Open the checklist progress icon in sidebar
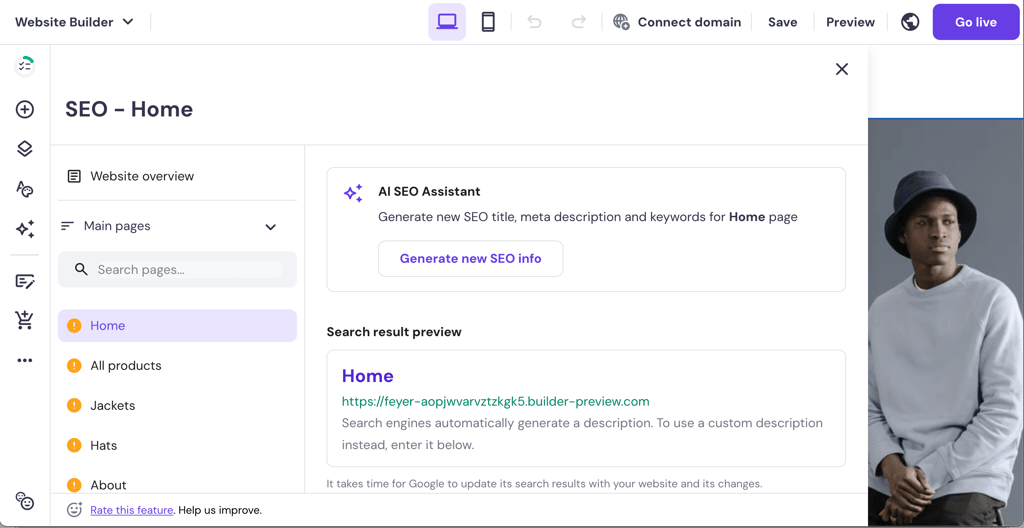The image size is (1024, 528). point(25,66)
